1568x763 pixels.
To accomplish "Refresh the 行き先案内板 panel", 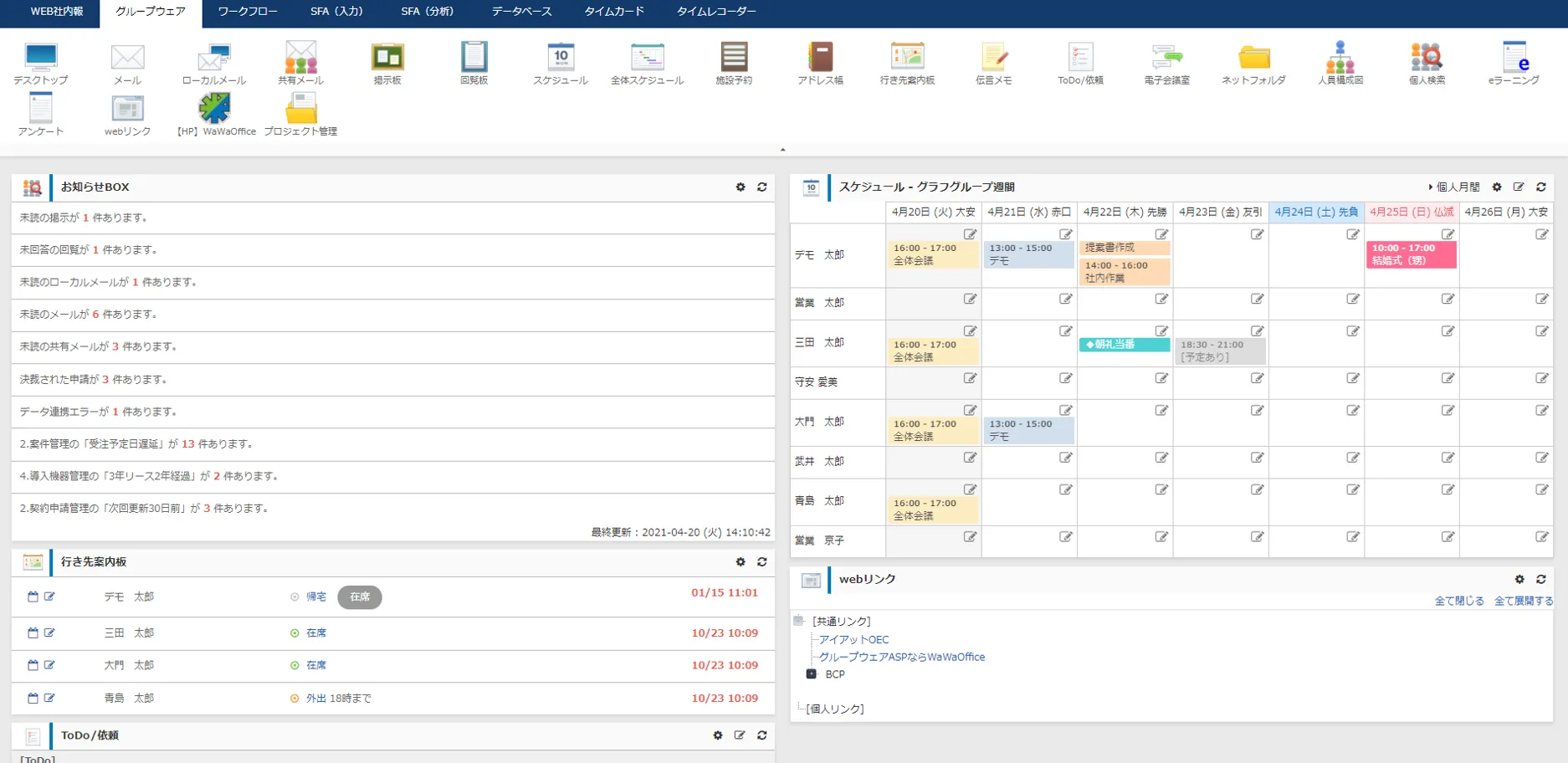I will coord(762,562).
